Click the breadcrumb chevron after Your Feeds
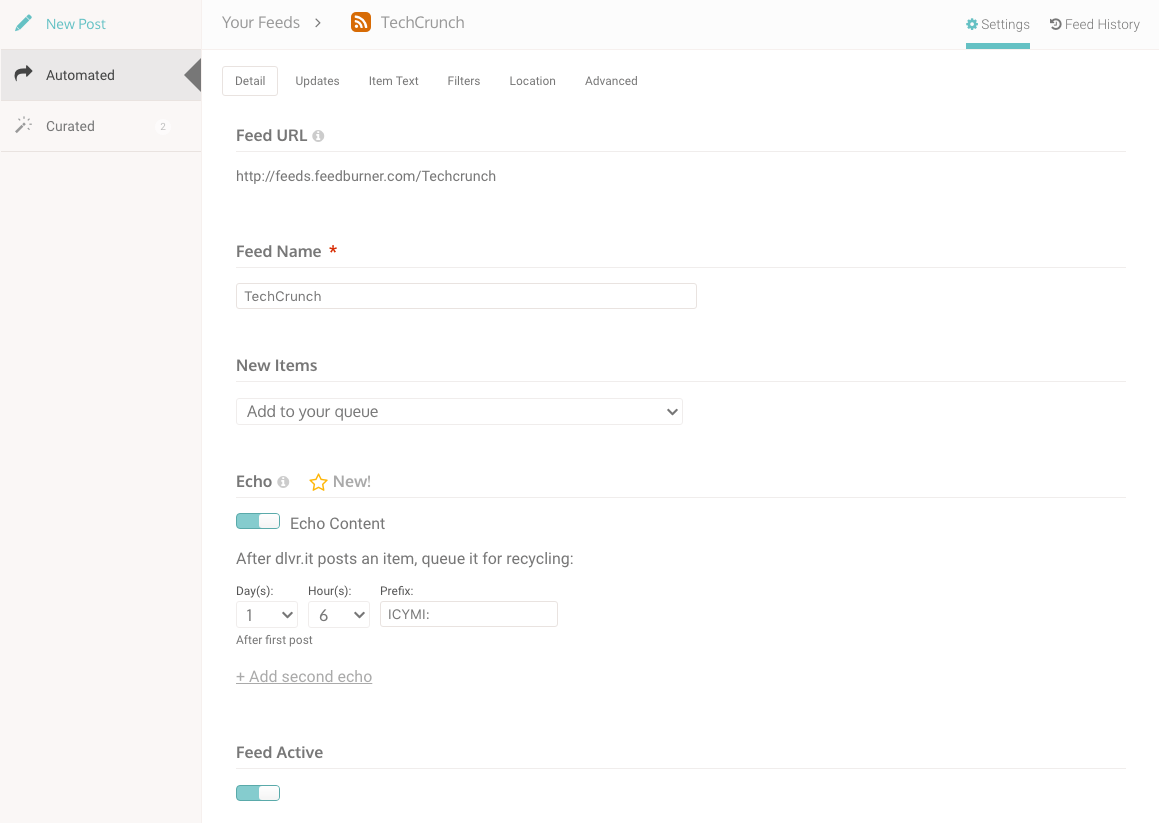1159x823 pixels. click(x=318, y=23)
